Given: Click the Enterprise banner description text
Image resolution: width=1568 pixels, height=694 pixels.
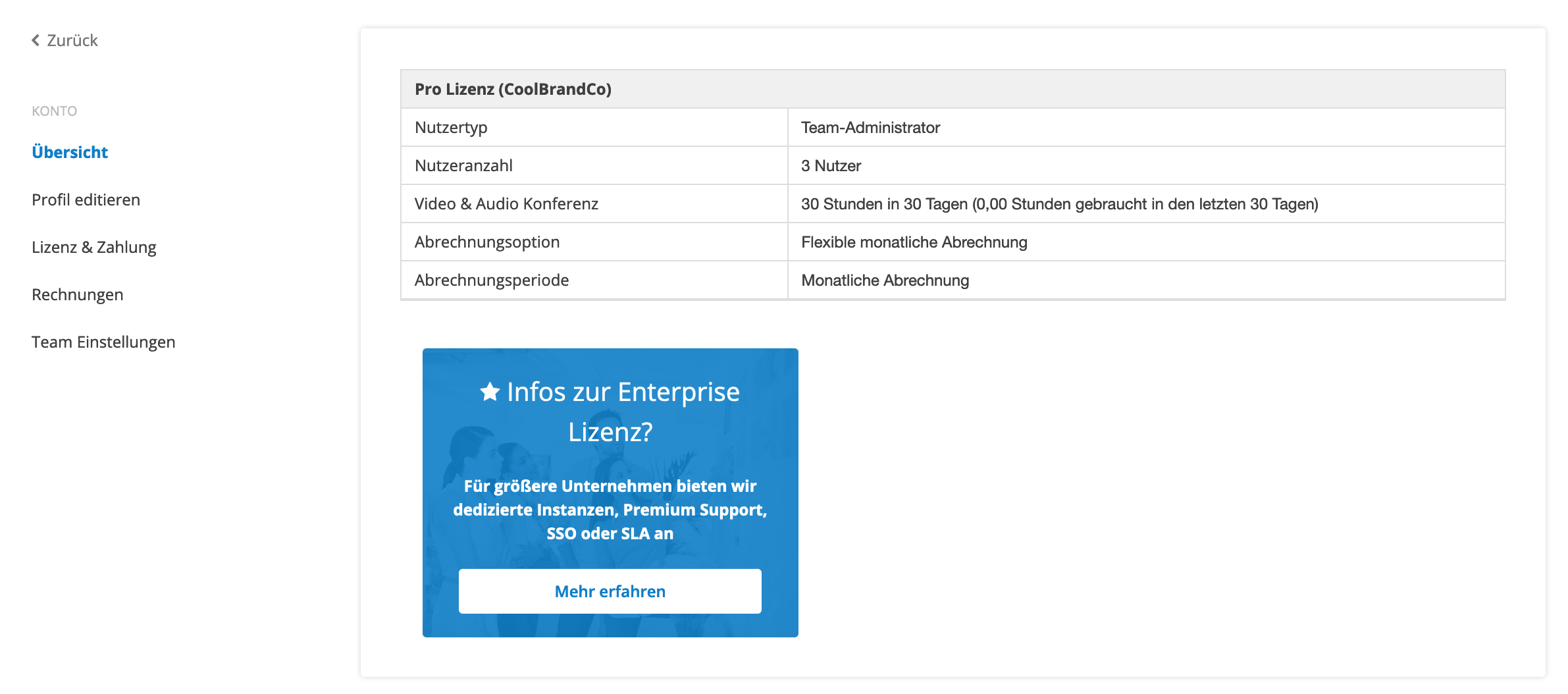Looking at the screenshot, I should pos(610,510).
